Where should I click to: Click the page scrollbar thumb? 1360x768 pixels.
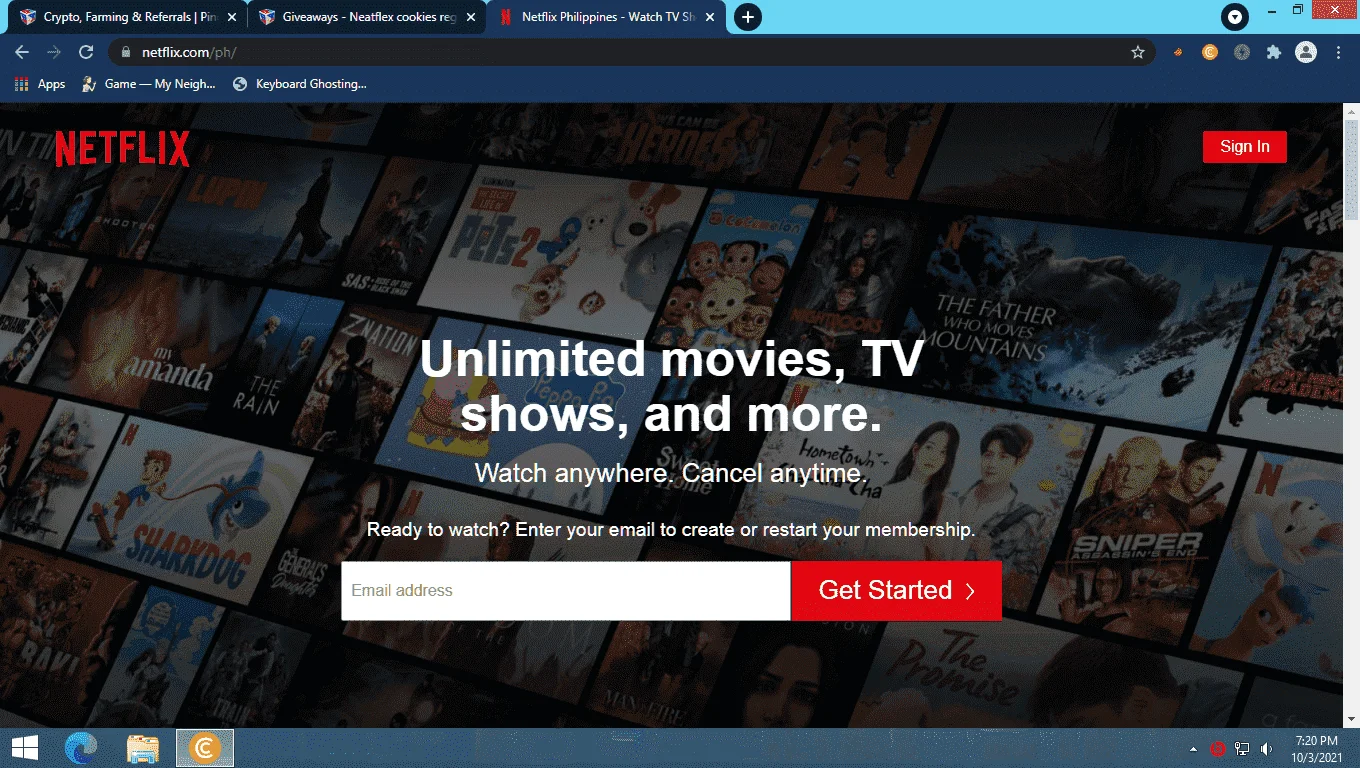(1351, 168)
